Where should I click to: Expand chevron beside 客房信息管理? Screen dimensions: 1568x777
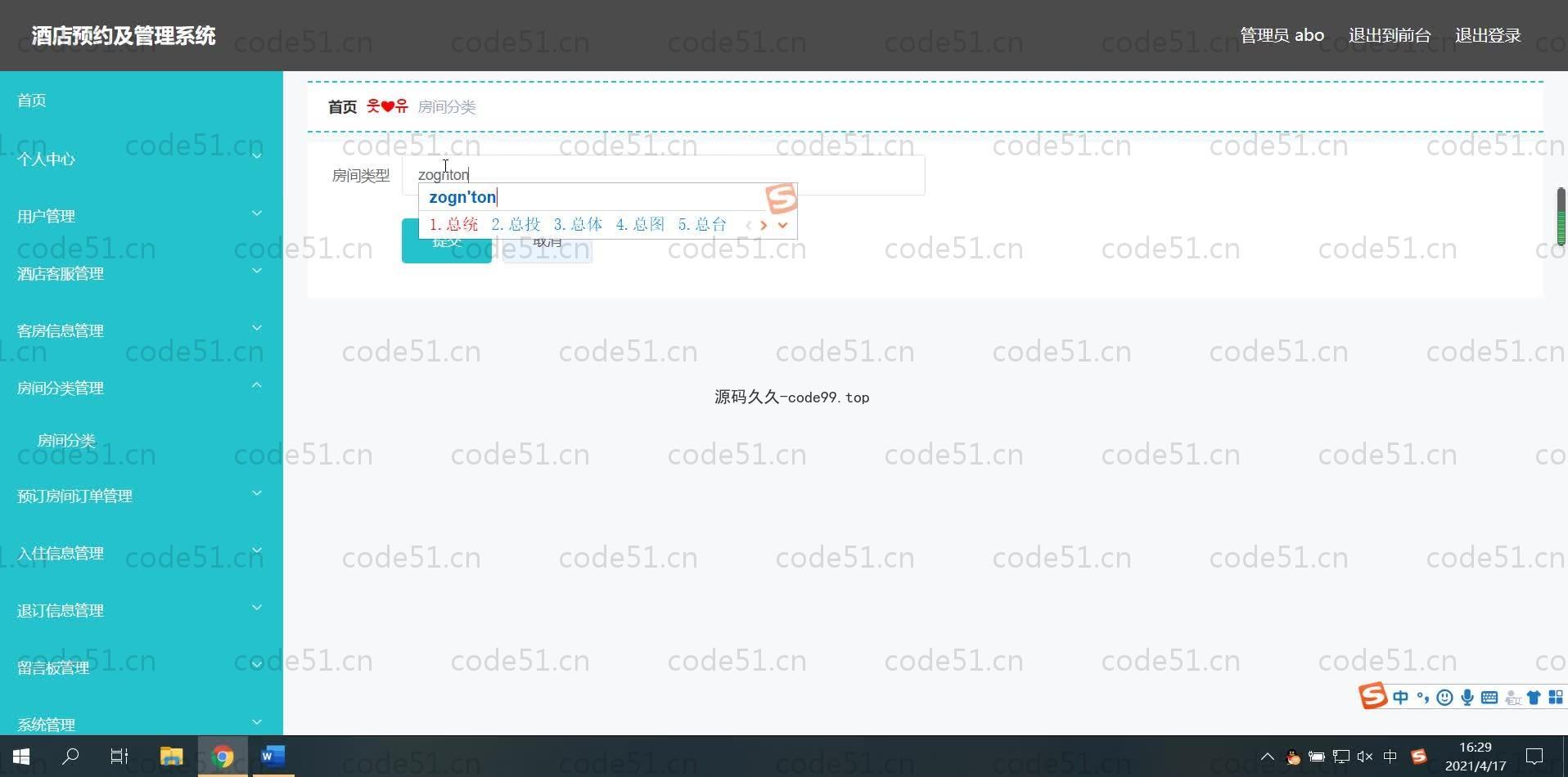(257, 328)
